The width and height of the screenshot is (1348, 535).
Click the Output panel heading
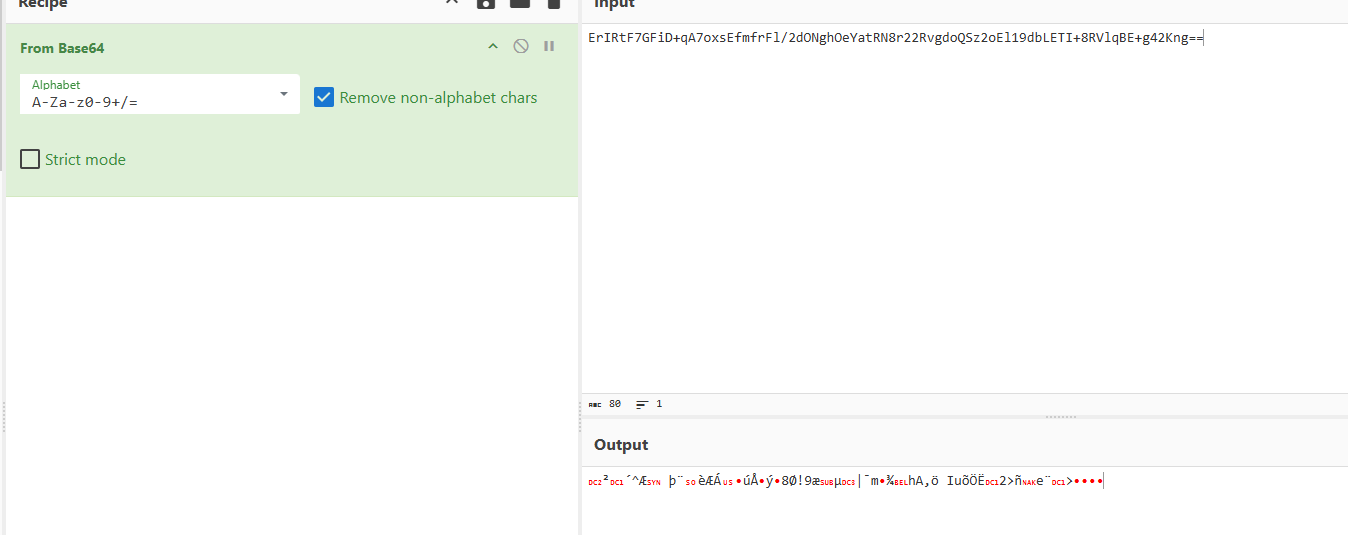[x=621, y=445]
